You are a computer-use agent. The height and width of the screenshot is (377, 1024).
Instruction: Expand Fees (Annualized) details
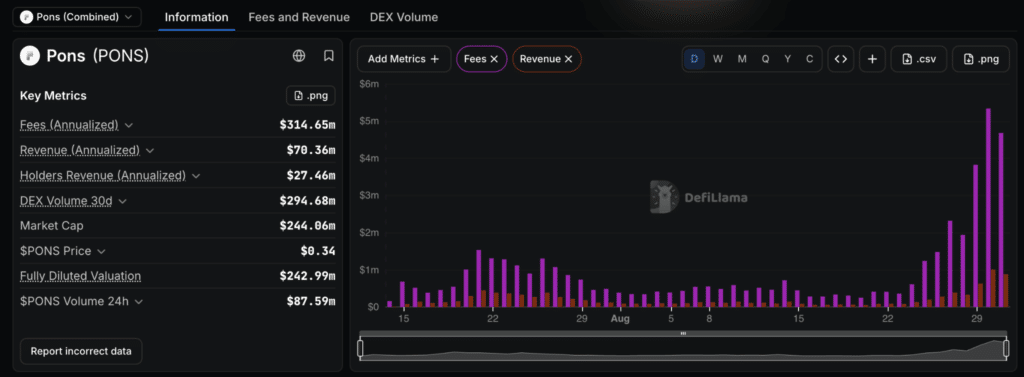[129, 125]
